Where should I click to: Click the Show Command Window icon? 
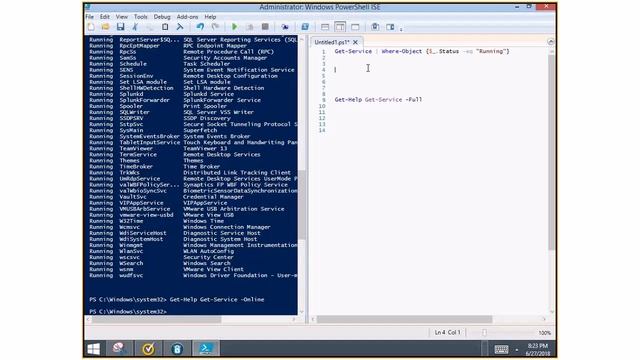[x=375, y=27]
